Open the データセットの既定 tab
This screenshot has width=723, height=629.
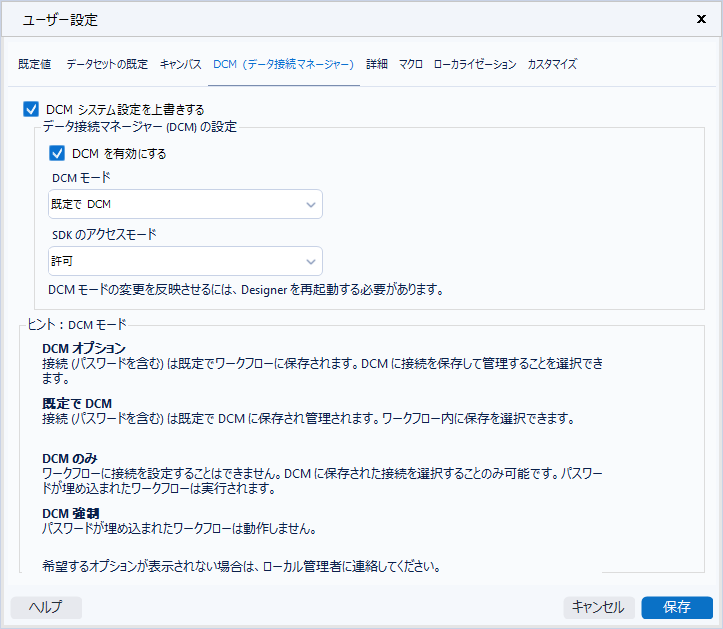pos(107,64)
